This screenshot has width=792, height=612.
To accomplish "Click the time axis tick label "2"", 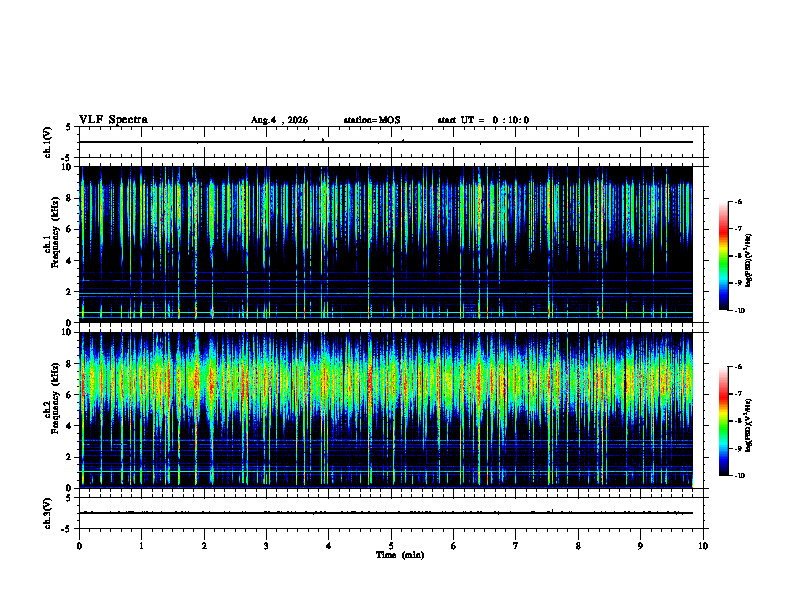I will tap(204, 546).
